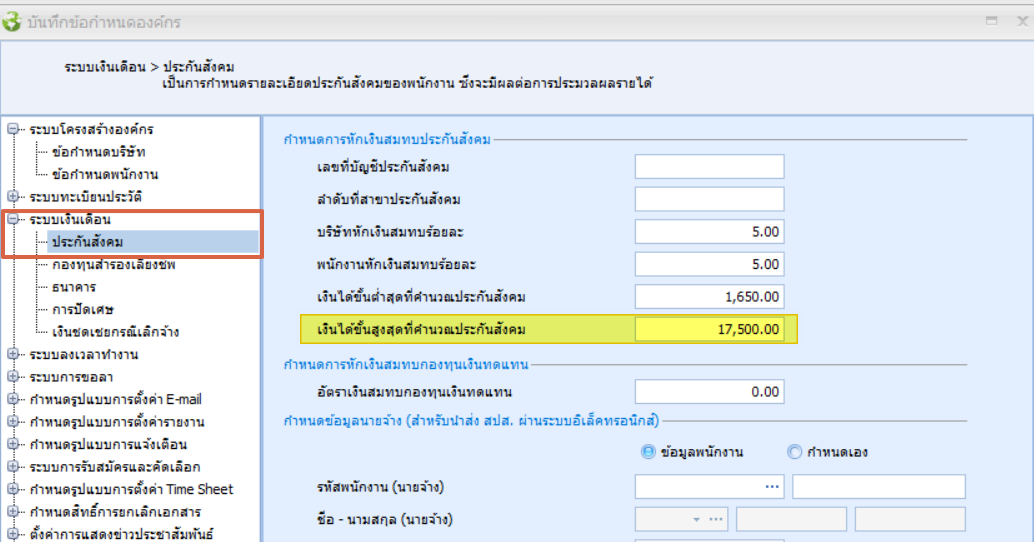Click the เลขที่บัญชีประกันสังคม input field

point(709,166)
